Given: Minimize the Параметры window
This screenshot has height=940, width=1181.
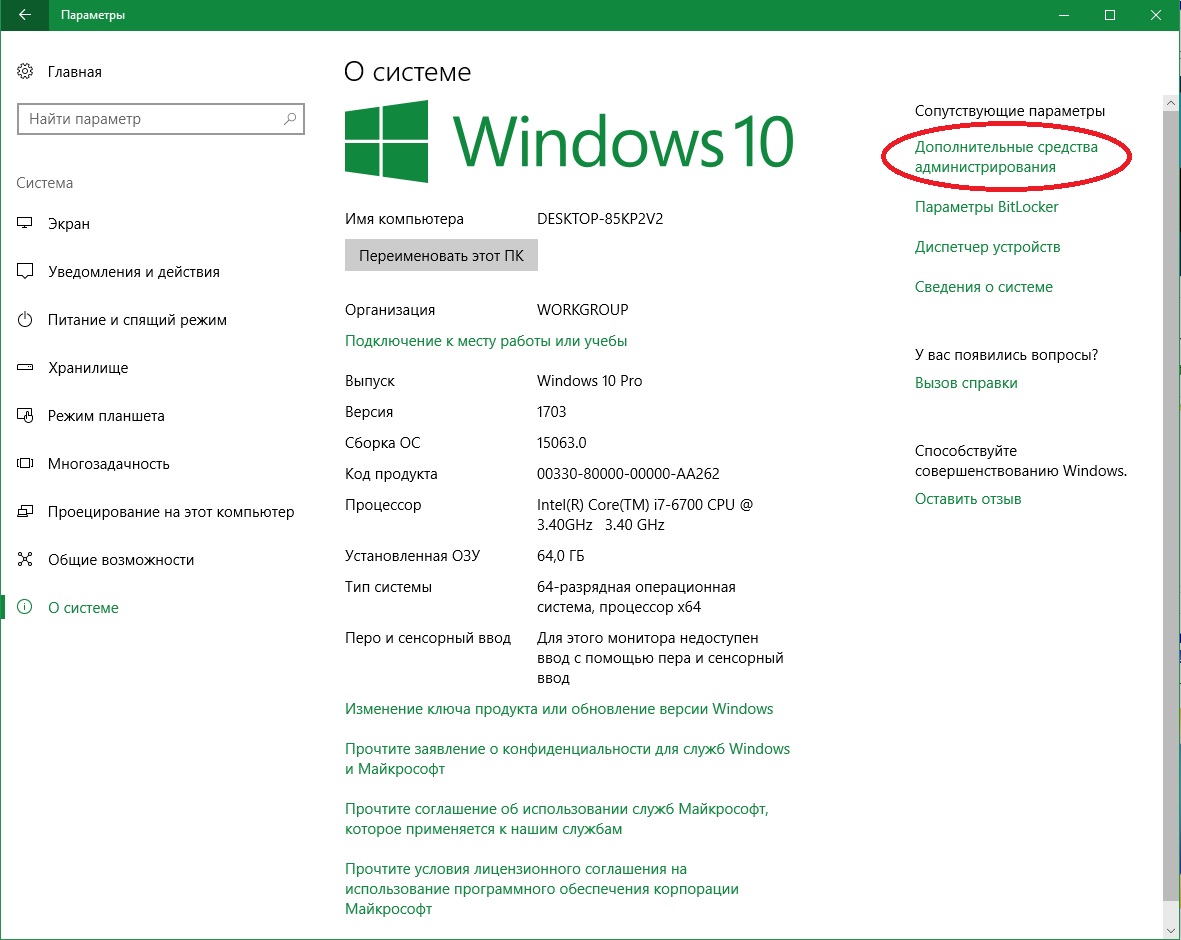Looking at the screenshot, I should click(x=1064, y=15).
